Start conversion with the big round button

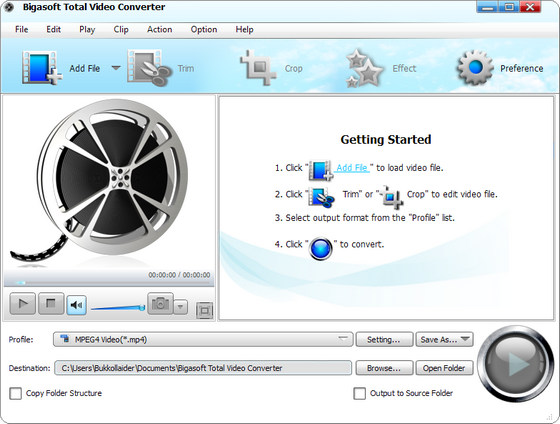click(514, 363)
